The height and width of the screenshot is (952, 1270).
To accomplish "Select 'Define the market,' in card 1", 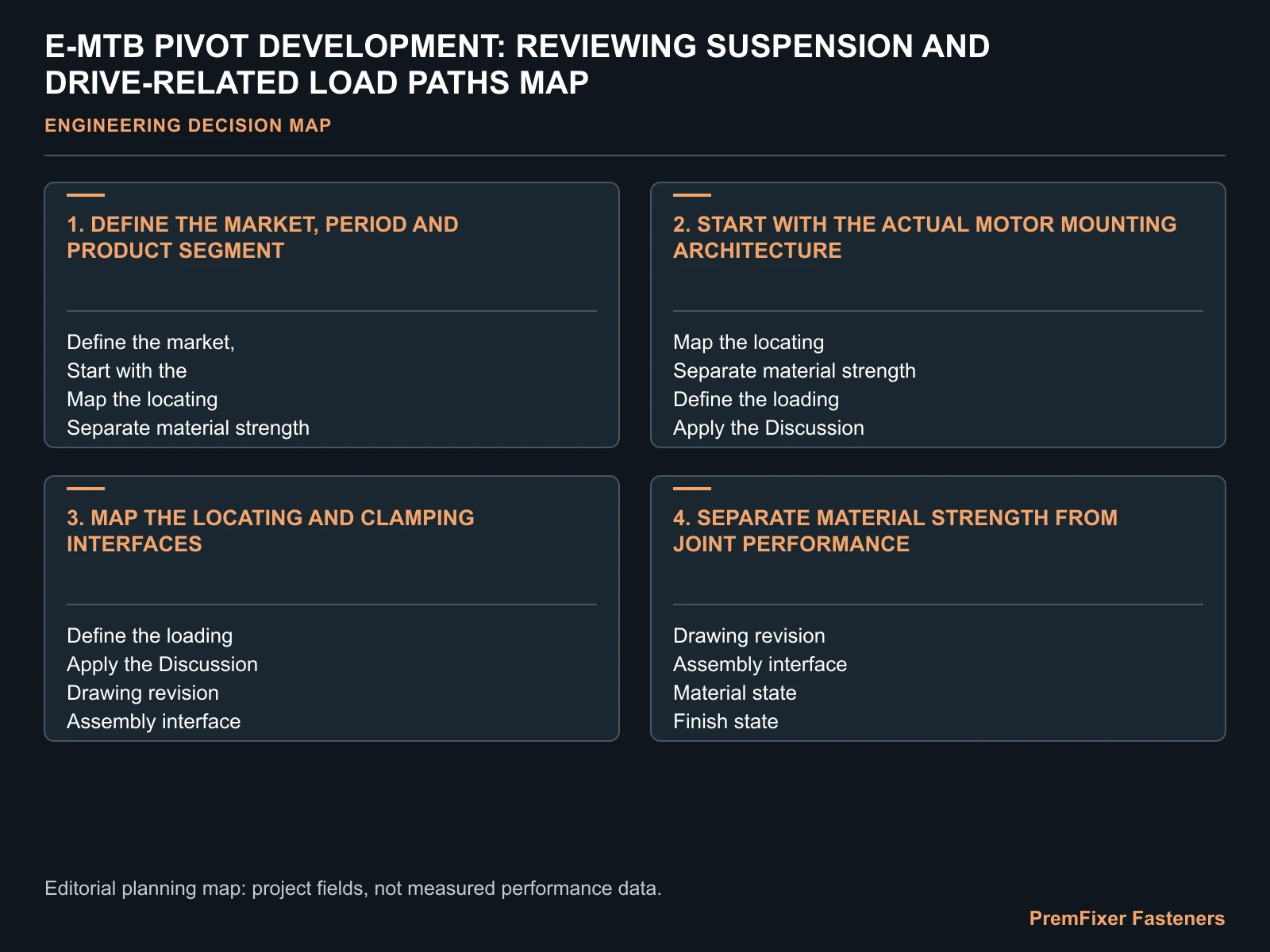I will [151, 342].
